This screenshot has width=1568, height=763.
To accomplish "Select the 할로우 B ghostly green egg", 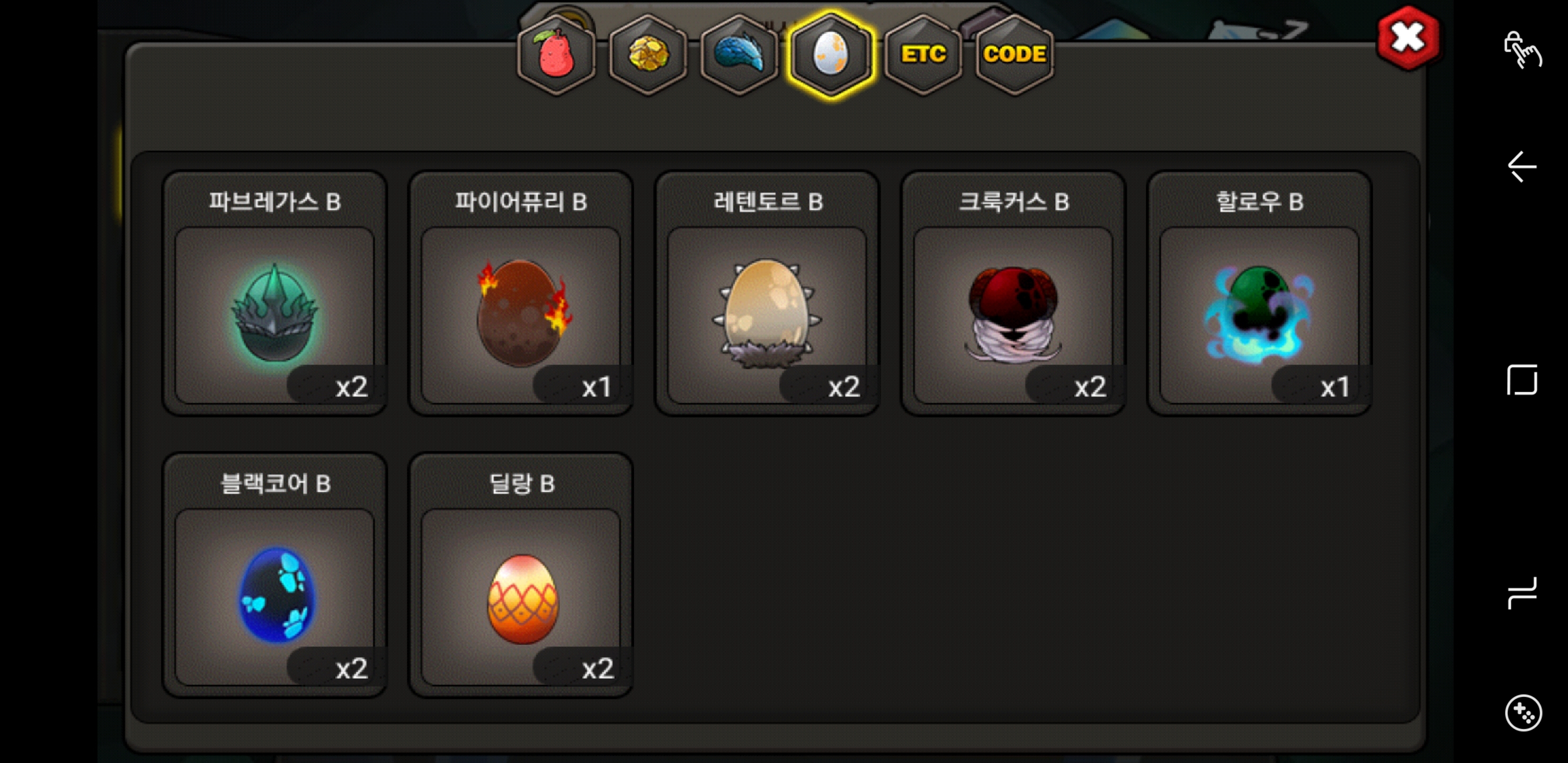I will [1259, 294].
